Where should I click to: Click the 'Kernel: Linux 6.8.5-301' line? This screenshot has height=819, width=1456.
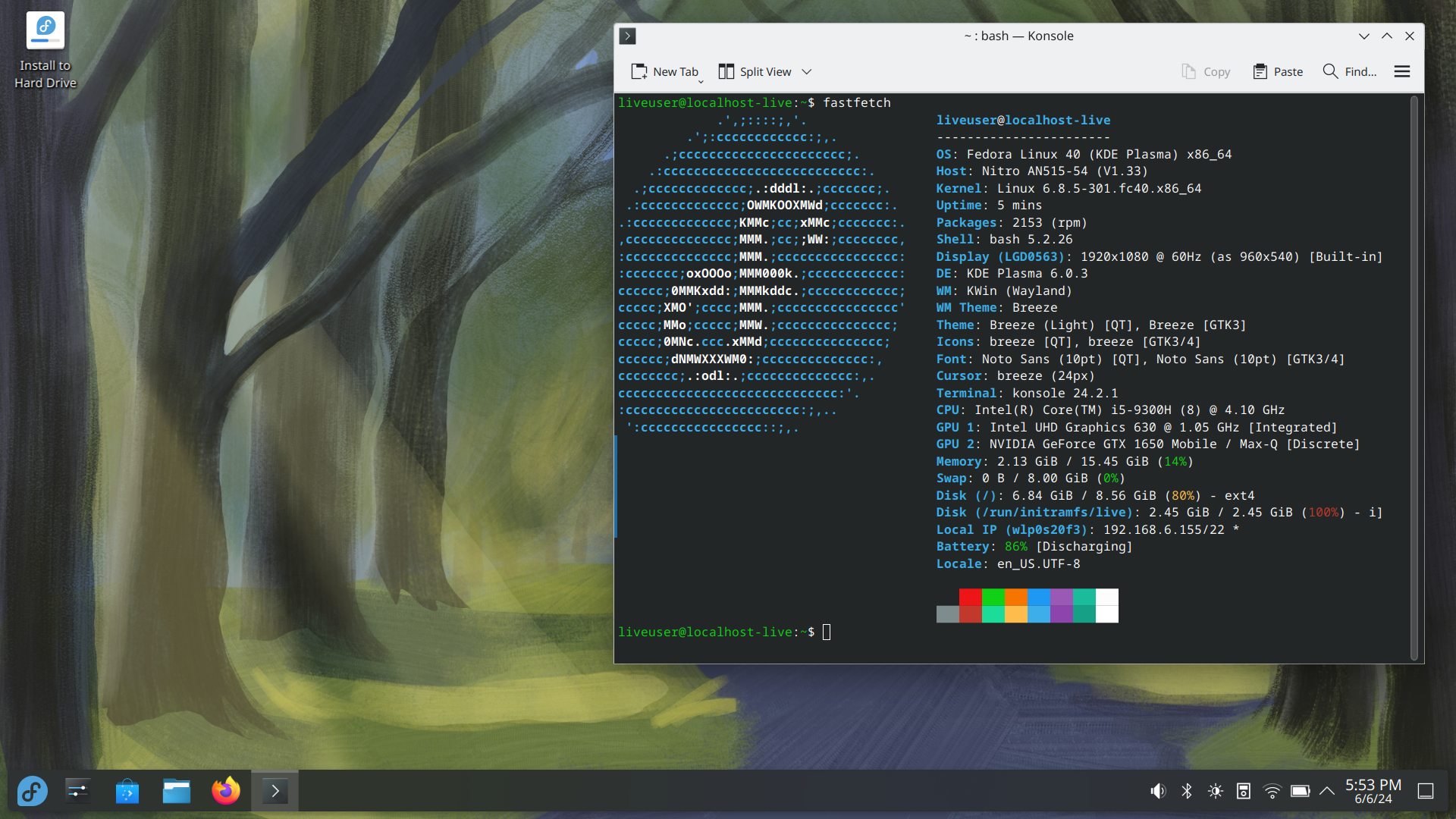coord(1068,188)
